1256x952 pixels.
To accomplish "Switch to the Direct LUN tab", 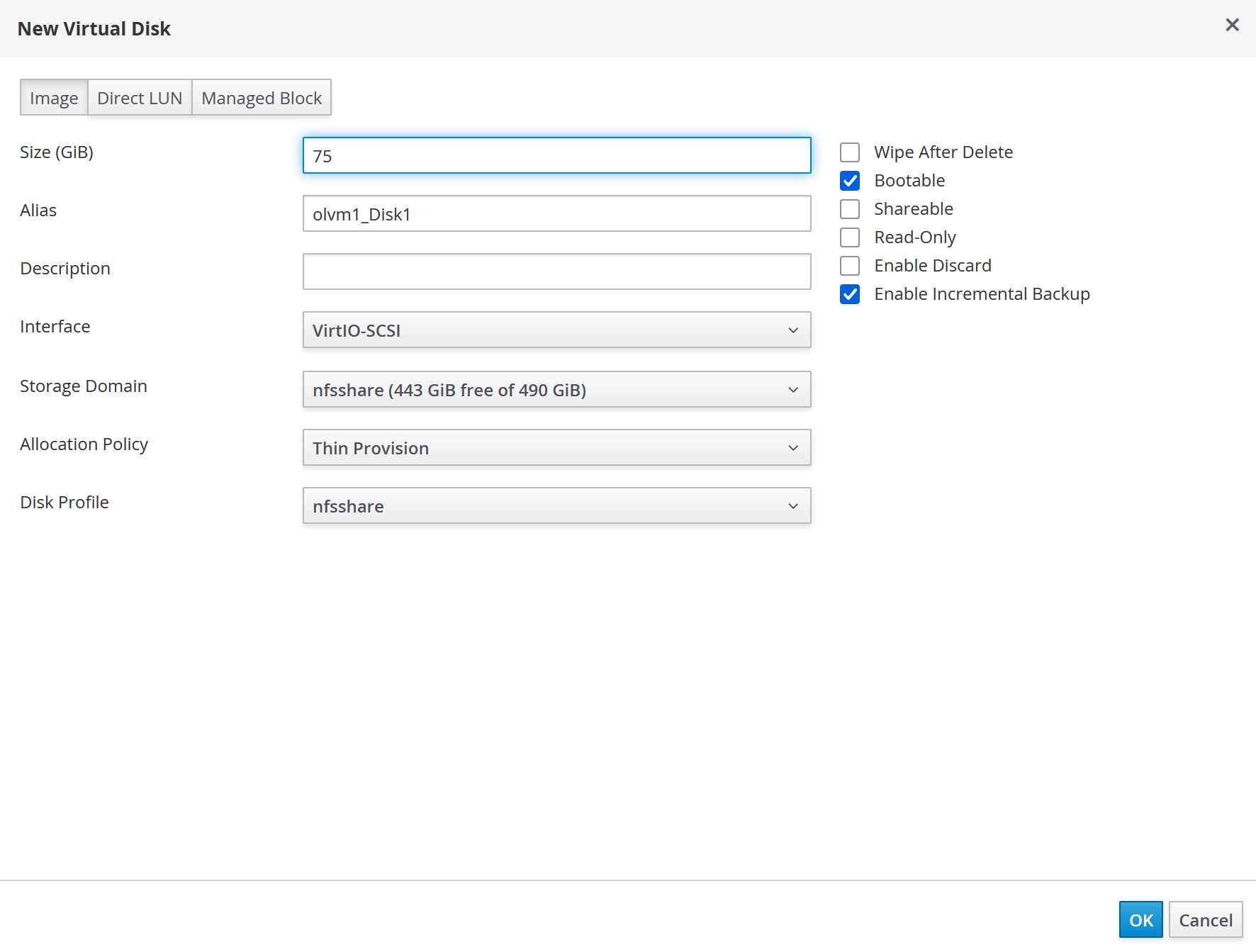I will coord(140,97).
